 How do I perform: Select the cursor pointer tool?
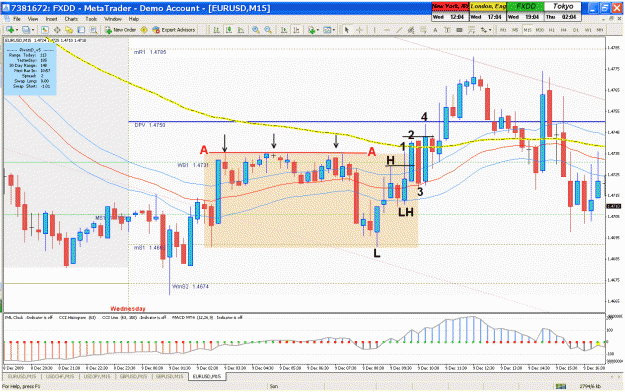click(347, 30)
